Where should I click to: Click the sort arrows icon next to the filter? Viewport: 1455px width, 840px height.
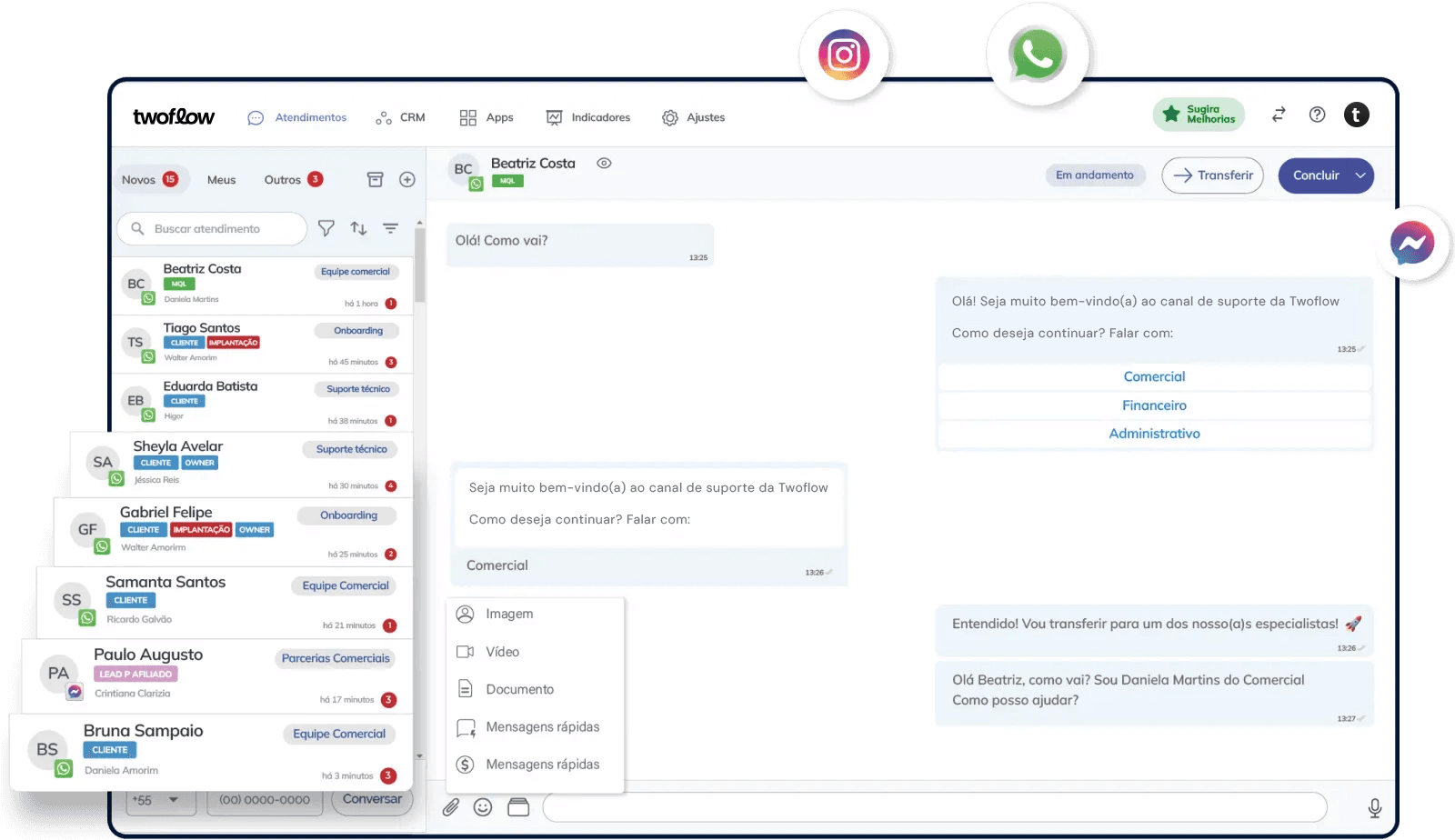click(358, 228)
